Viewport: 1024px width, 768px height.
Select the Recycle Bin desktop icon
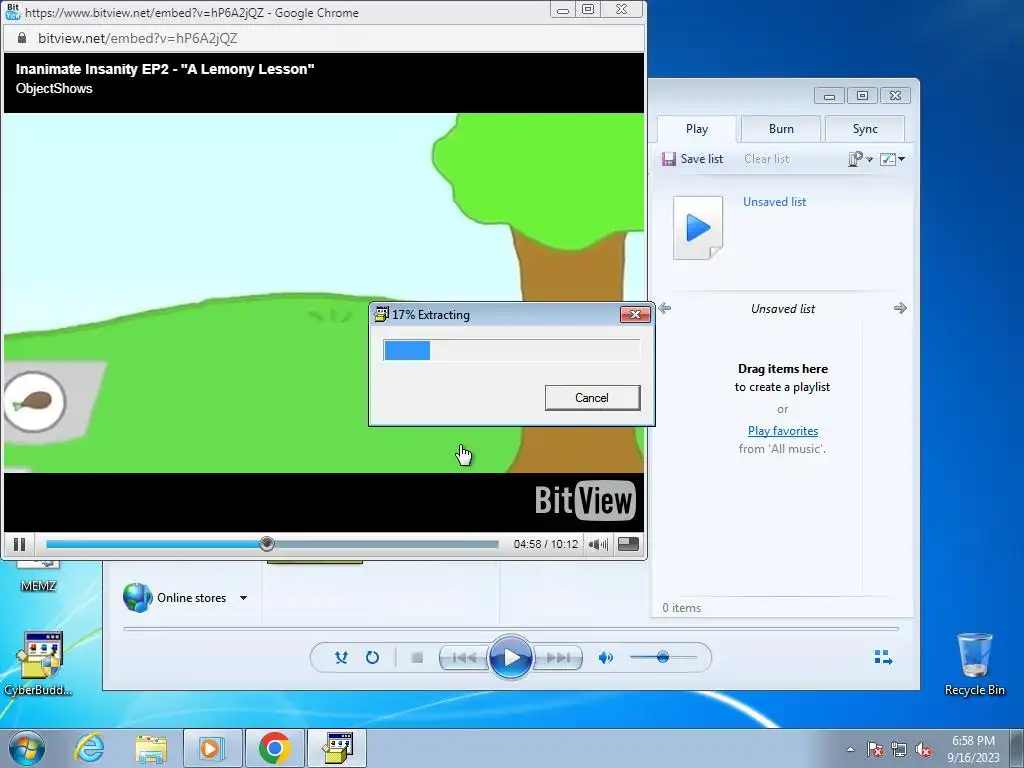(974, 664)
